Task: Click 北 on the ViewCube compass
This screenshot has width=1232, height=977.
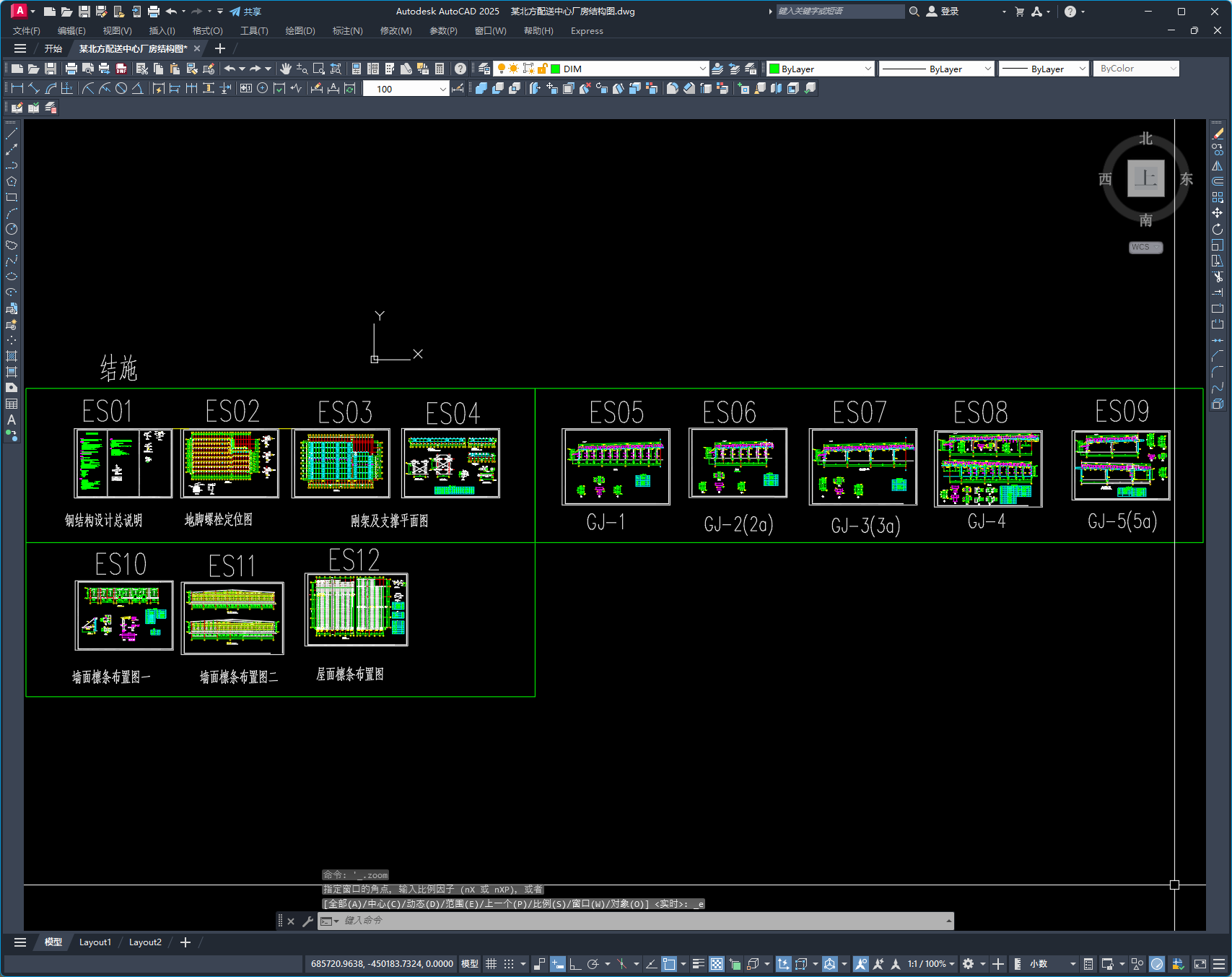Action: click(x=1146, y=139)
